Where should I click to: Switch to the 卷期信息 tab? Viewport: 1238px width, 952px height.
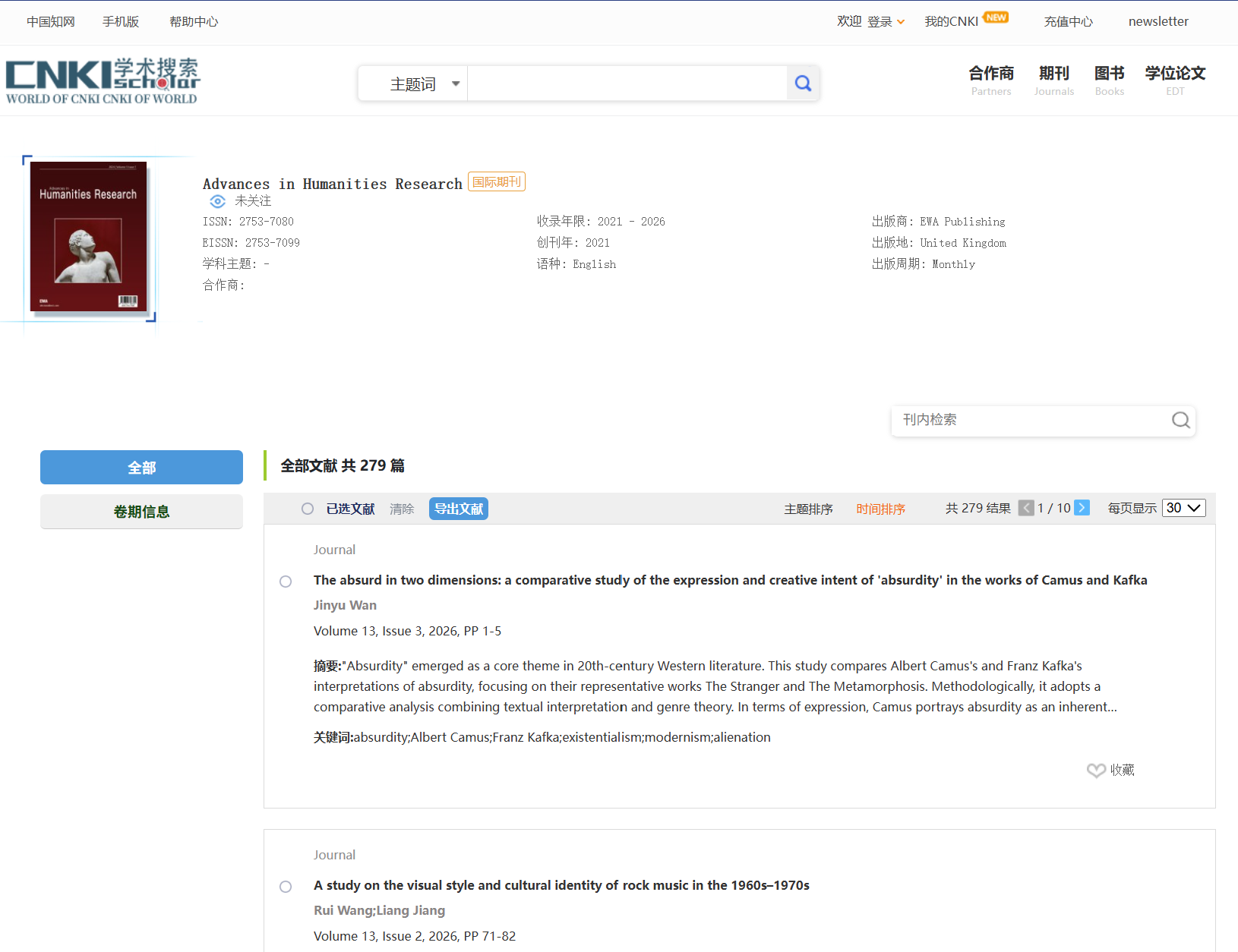point(141,512)
